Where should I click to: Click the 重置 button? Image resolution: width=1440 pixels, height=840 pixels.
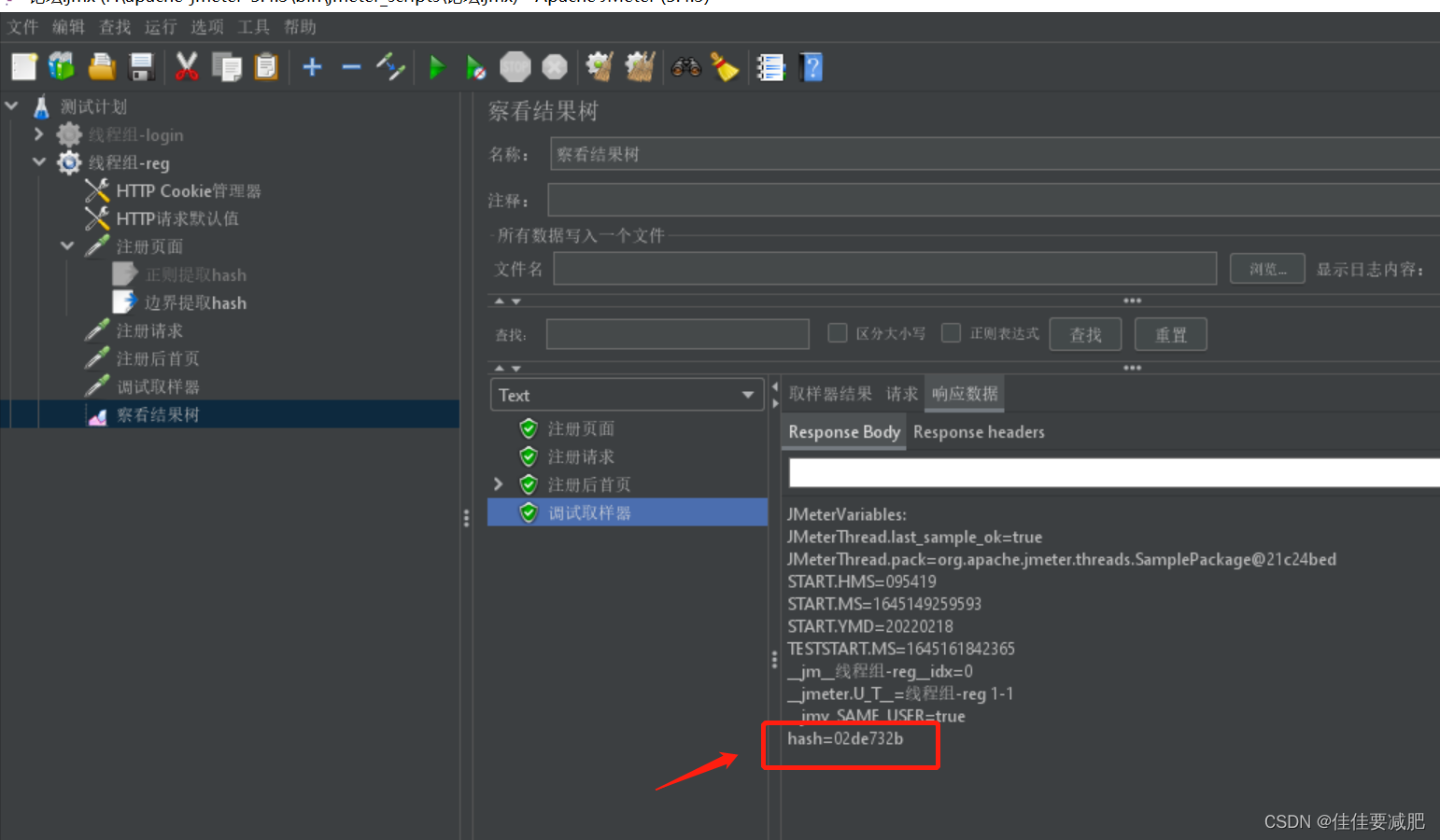(x=1171, y=334)
